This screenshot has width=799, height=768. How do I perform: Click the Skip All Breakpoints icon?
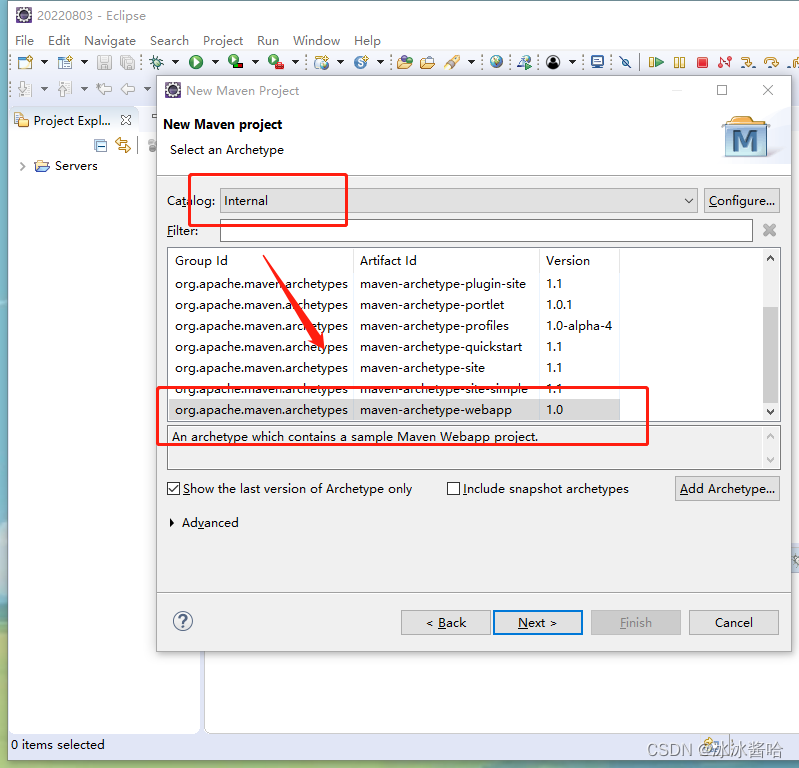625,62
